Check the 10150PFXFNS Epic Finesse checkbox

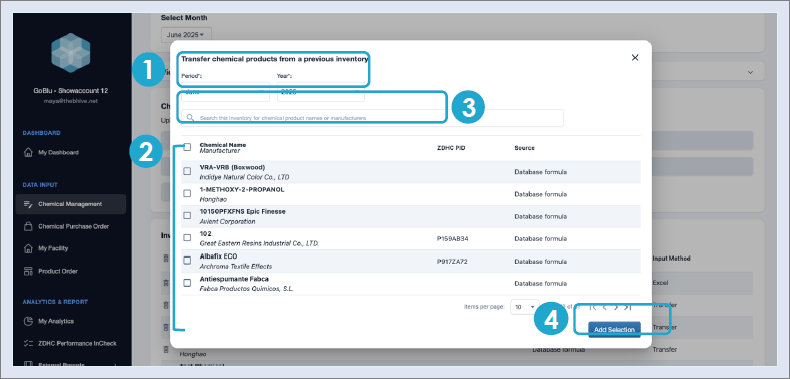coord(187,215)
